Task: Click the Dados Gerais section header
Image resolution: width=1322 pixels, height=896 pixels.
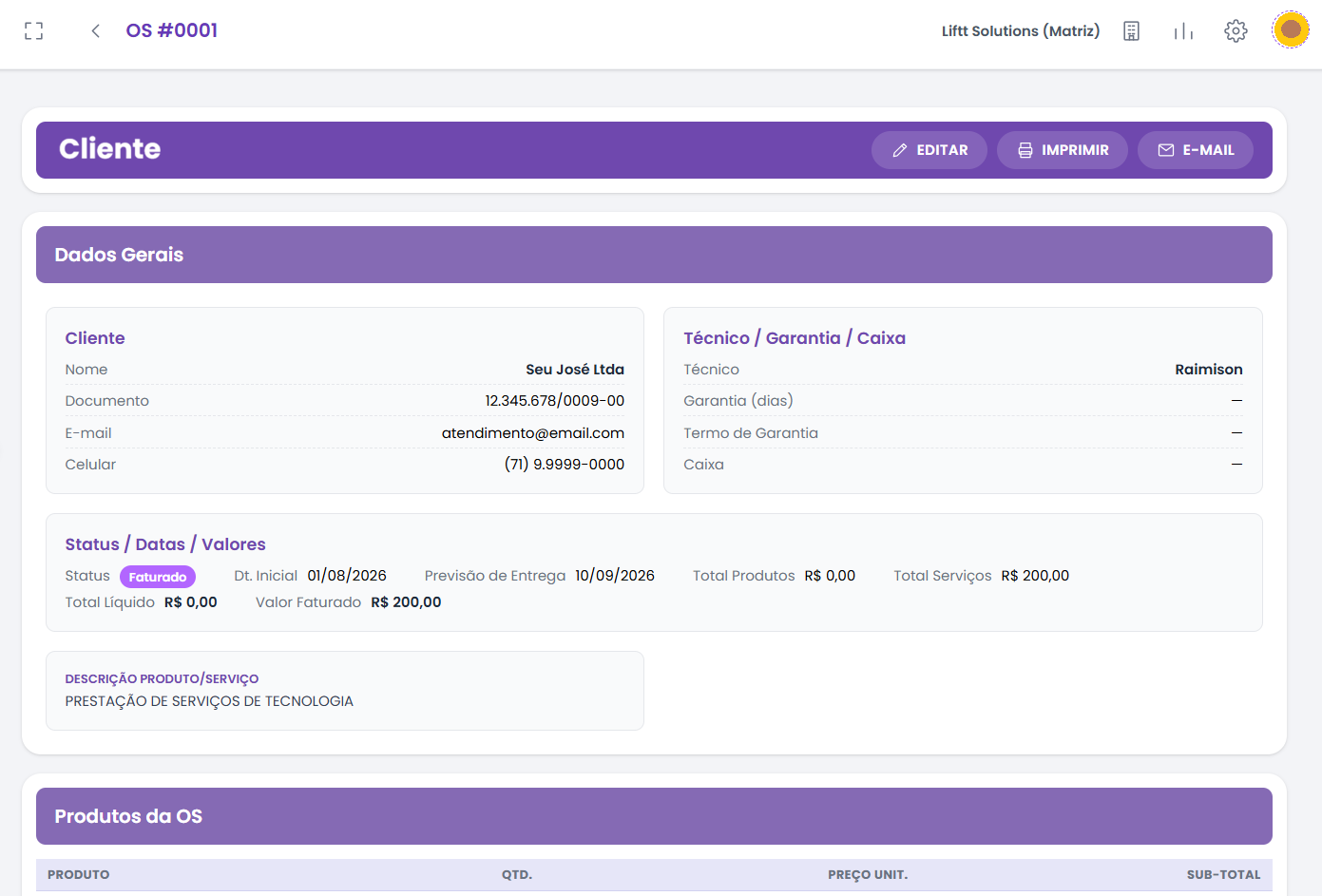Action: point(654,255)
